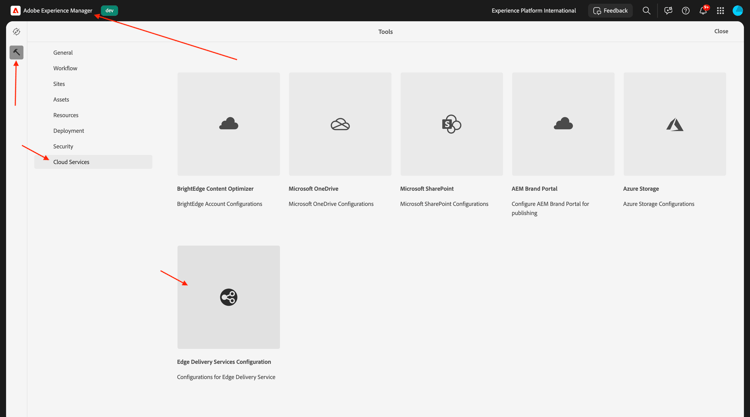Open Edge Delivery Services Configuration title link
750x417 pixels.
click(x=224, y=362)
